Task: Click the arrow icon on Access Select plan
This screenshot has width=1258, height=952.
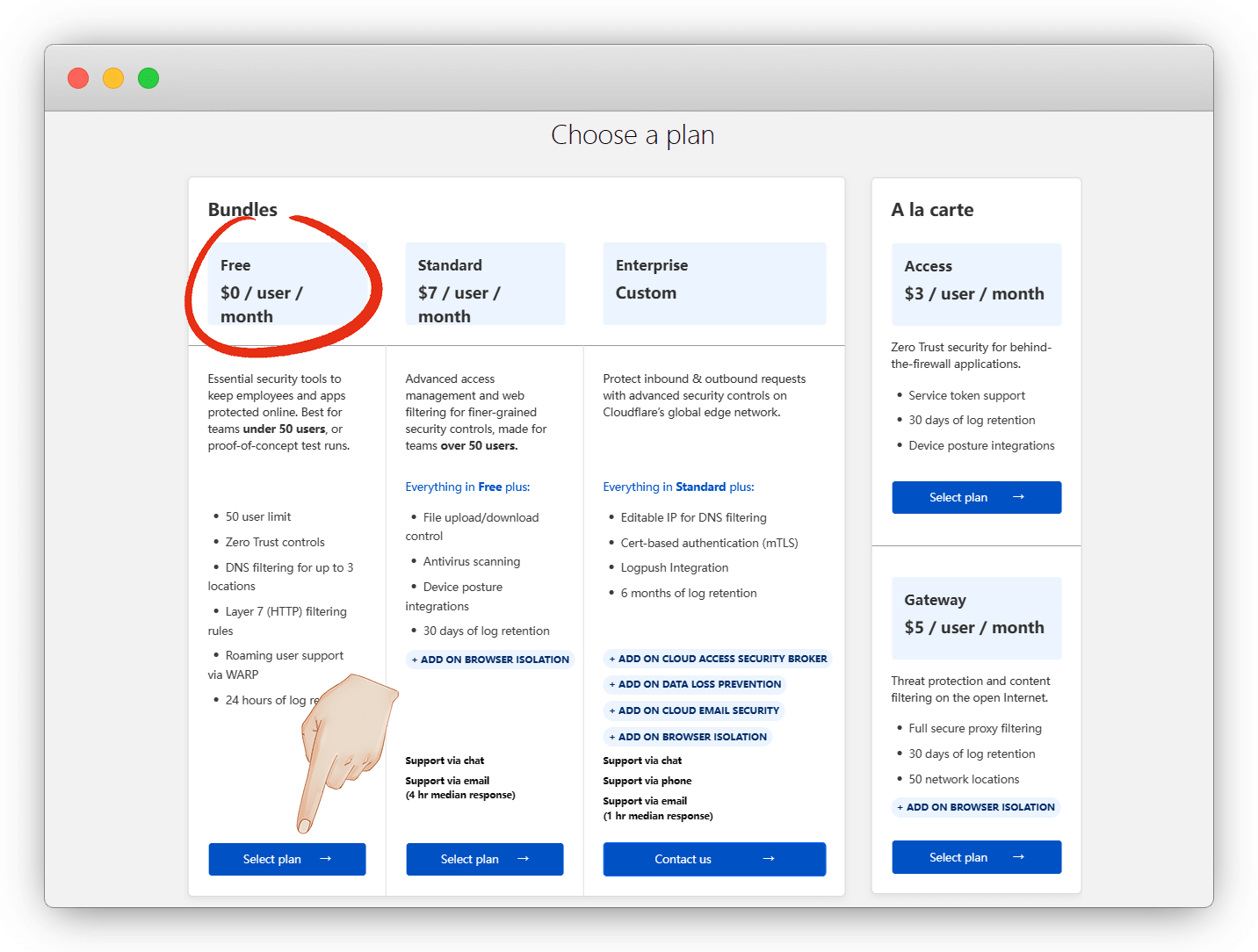Action: point(1019,497)
